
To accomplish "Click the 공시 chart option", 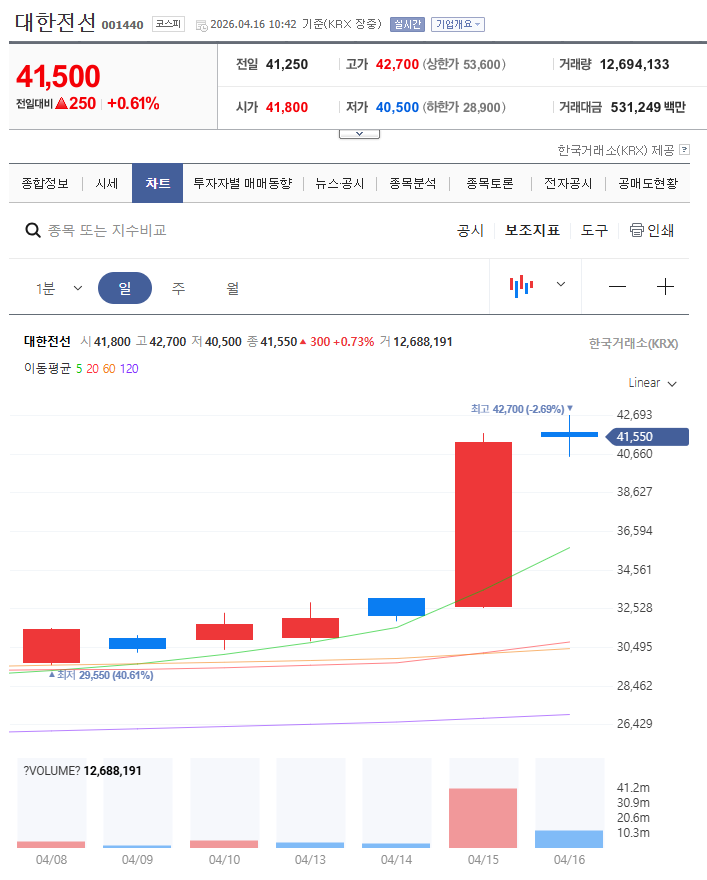I will point(470,230).
